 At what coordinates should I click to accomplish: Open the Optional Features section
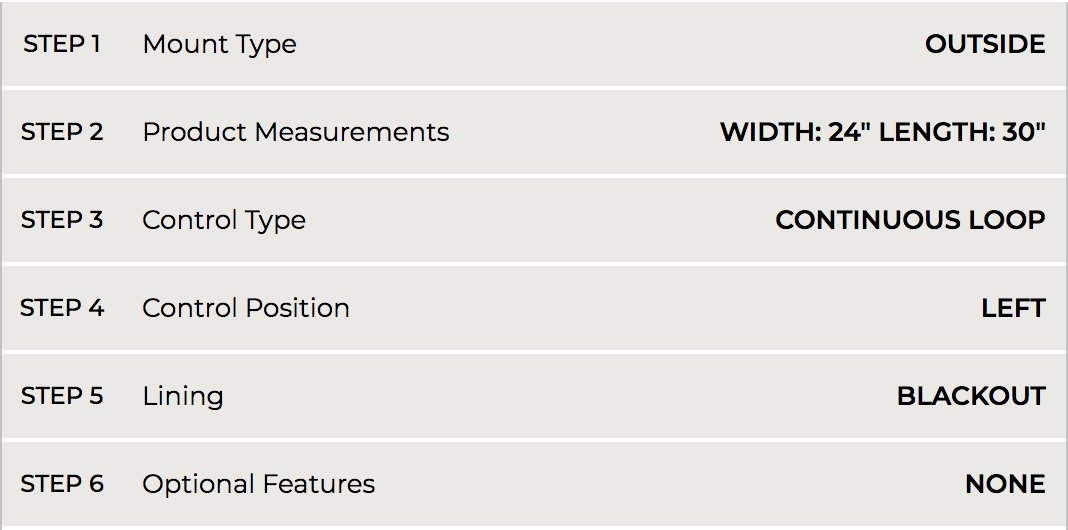(258, 484)
